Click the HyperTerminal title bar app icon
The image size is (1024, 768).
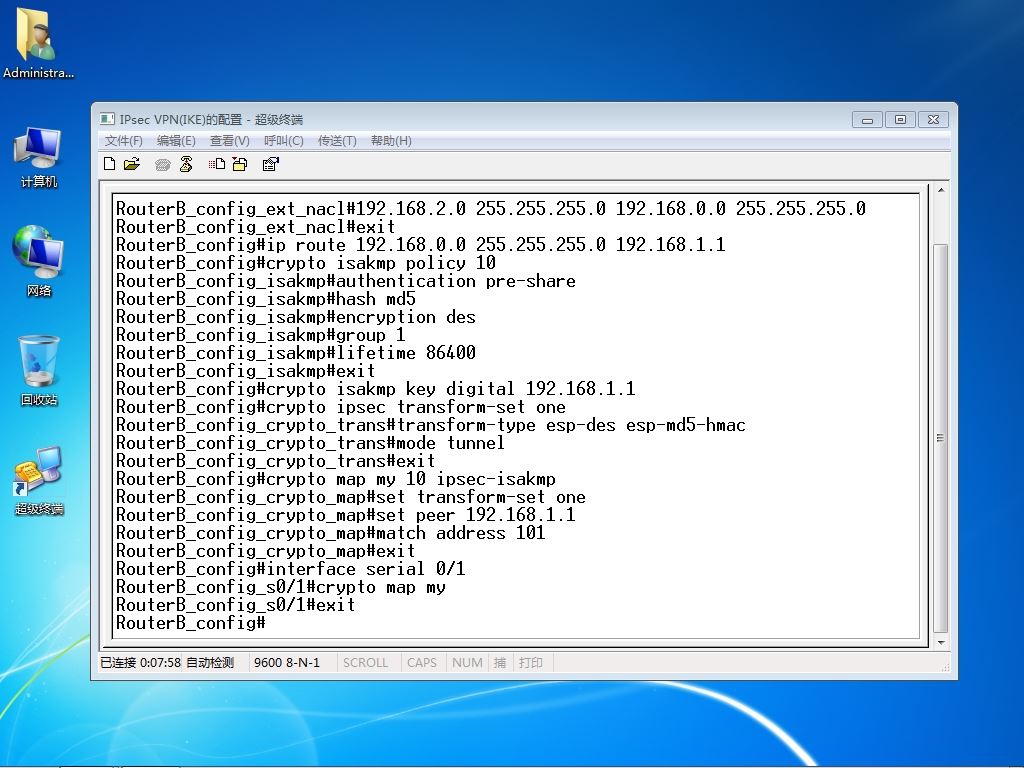pos(107,119)
